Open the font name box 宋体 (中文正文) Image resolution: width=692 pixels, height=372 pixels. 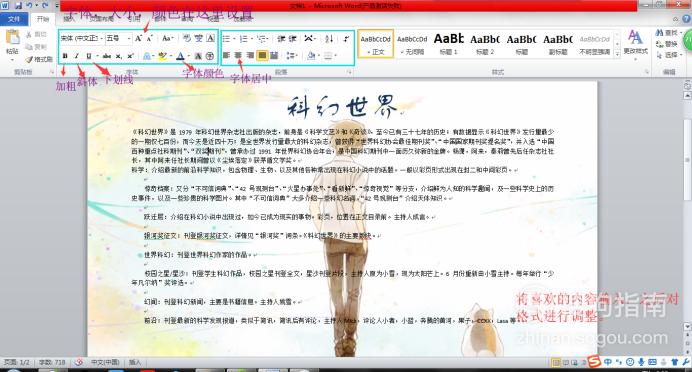82,38
